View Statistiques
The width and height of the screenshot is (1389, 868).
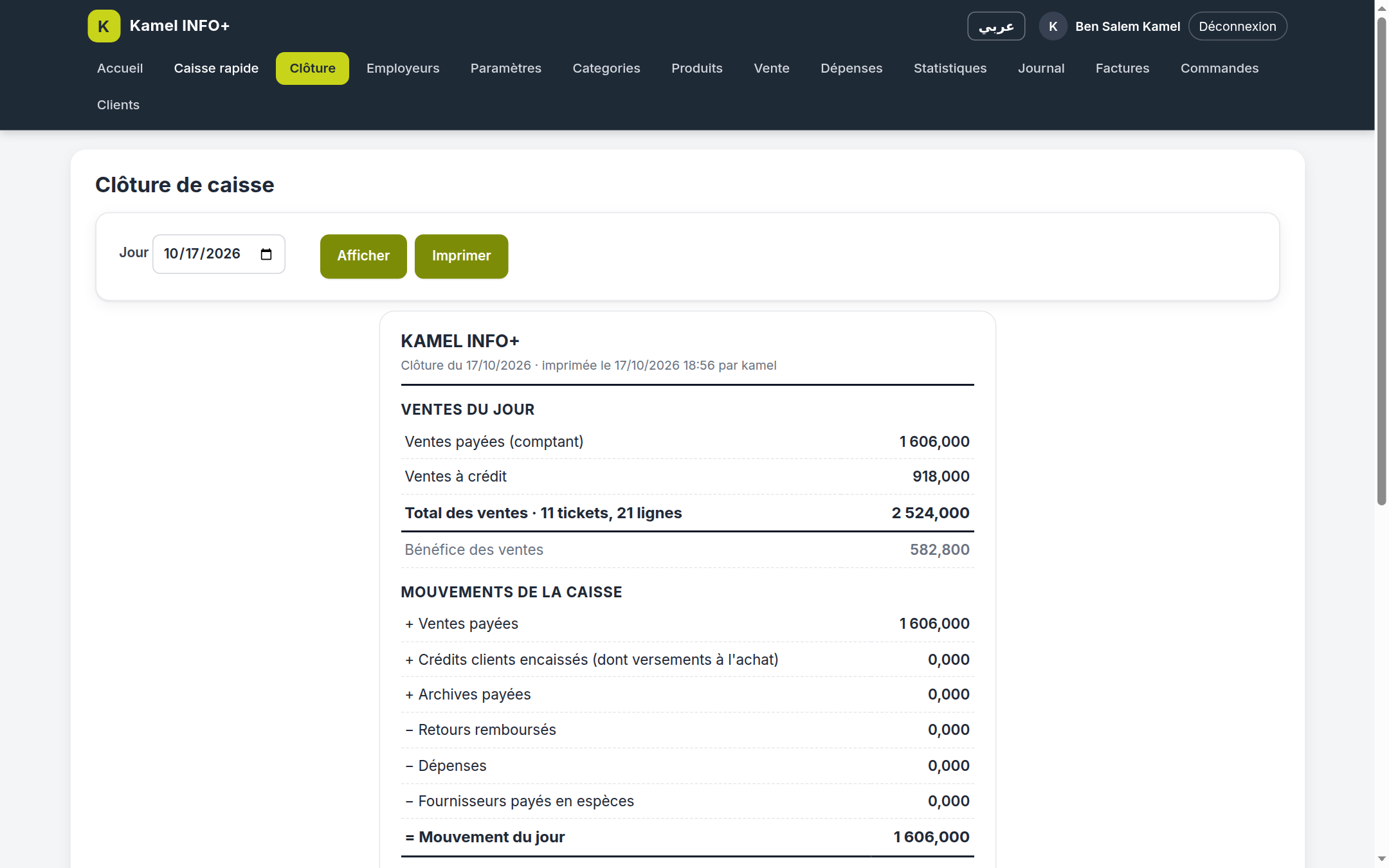point(950,68)
